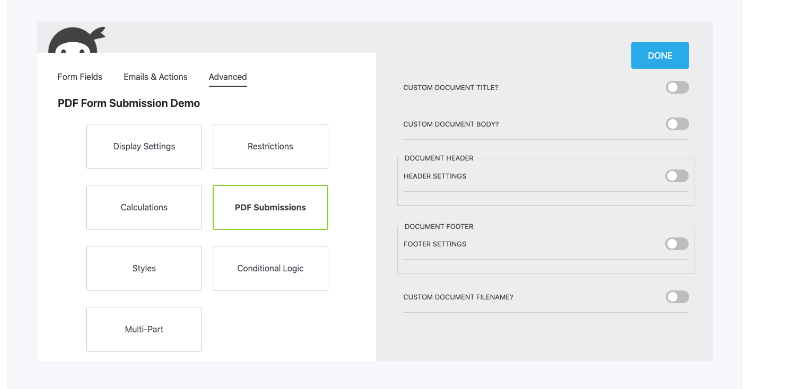
Task: Click the Footer Settings label text
Action: (435, 244)
